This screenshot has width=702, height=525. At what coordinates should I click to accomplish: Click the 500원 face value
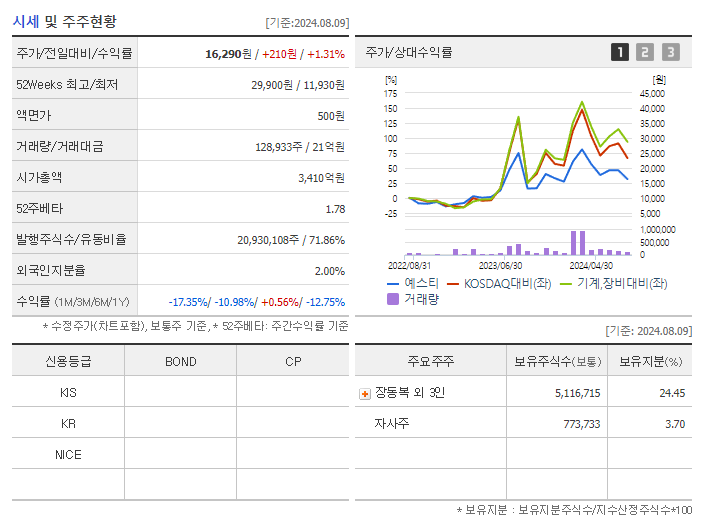point(331,116)
